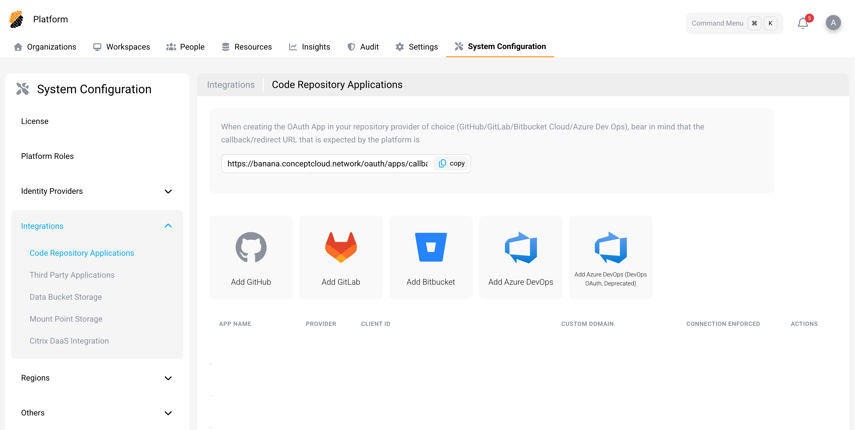Viewport: 855px width, 430px height.
Task: Click the K key badge in Command Menu
Action: [x=770, y=23]
